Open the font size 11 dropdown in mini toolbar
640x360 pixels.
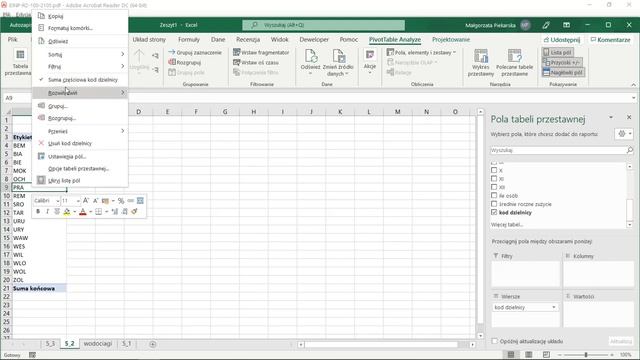tap(78, 201)
